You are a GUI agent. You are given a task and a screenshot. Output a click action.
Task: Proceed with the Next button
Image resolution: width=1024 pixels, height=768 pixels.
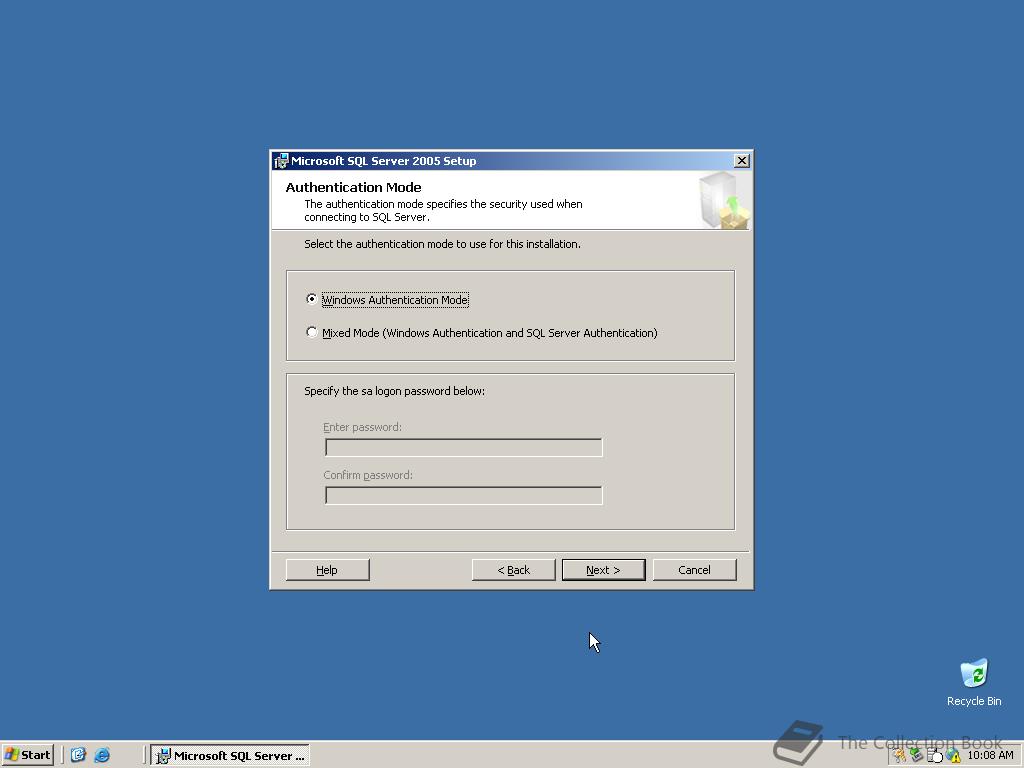point(603,569)
